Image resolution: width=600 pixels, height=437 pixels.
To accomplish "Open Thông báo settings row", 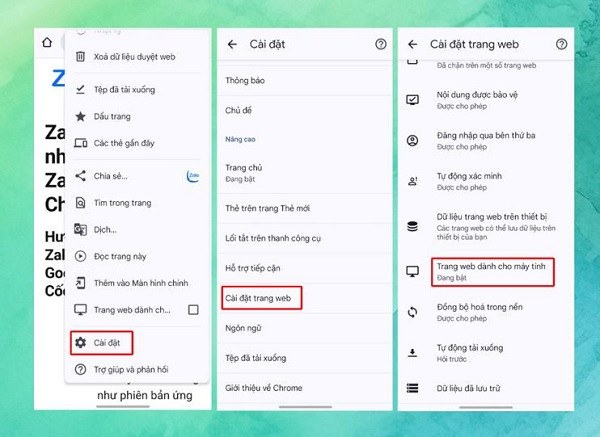I will tap(305, 80).
